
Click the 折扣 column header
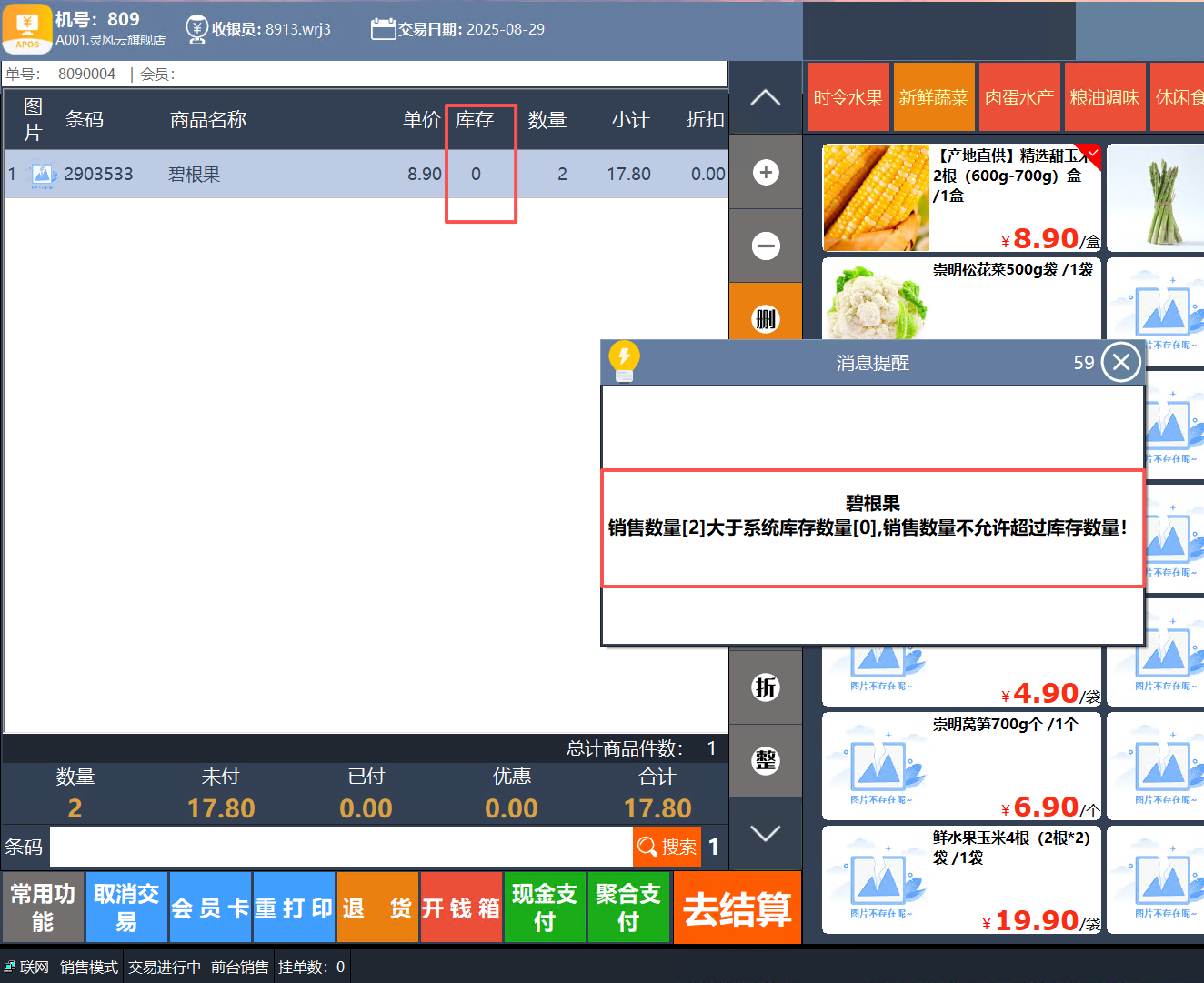(x=706, y=120)
